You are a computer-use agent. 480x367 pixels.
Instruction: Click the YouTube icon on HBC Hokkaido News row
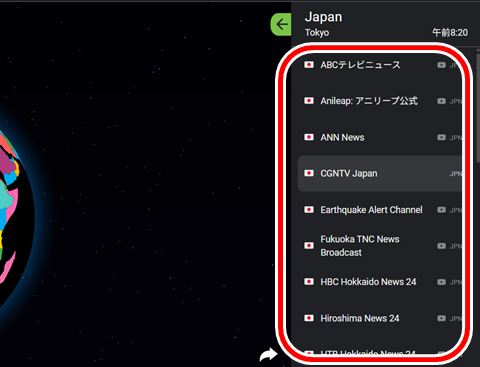441,282
